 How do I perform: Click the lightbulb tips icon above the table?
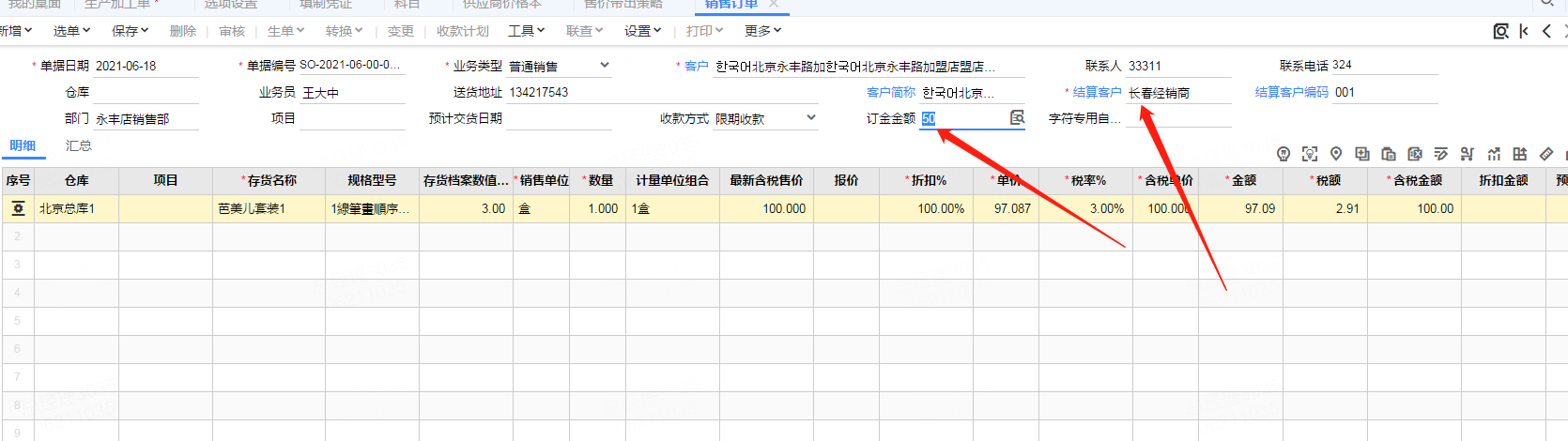click(1284, 154)
